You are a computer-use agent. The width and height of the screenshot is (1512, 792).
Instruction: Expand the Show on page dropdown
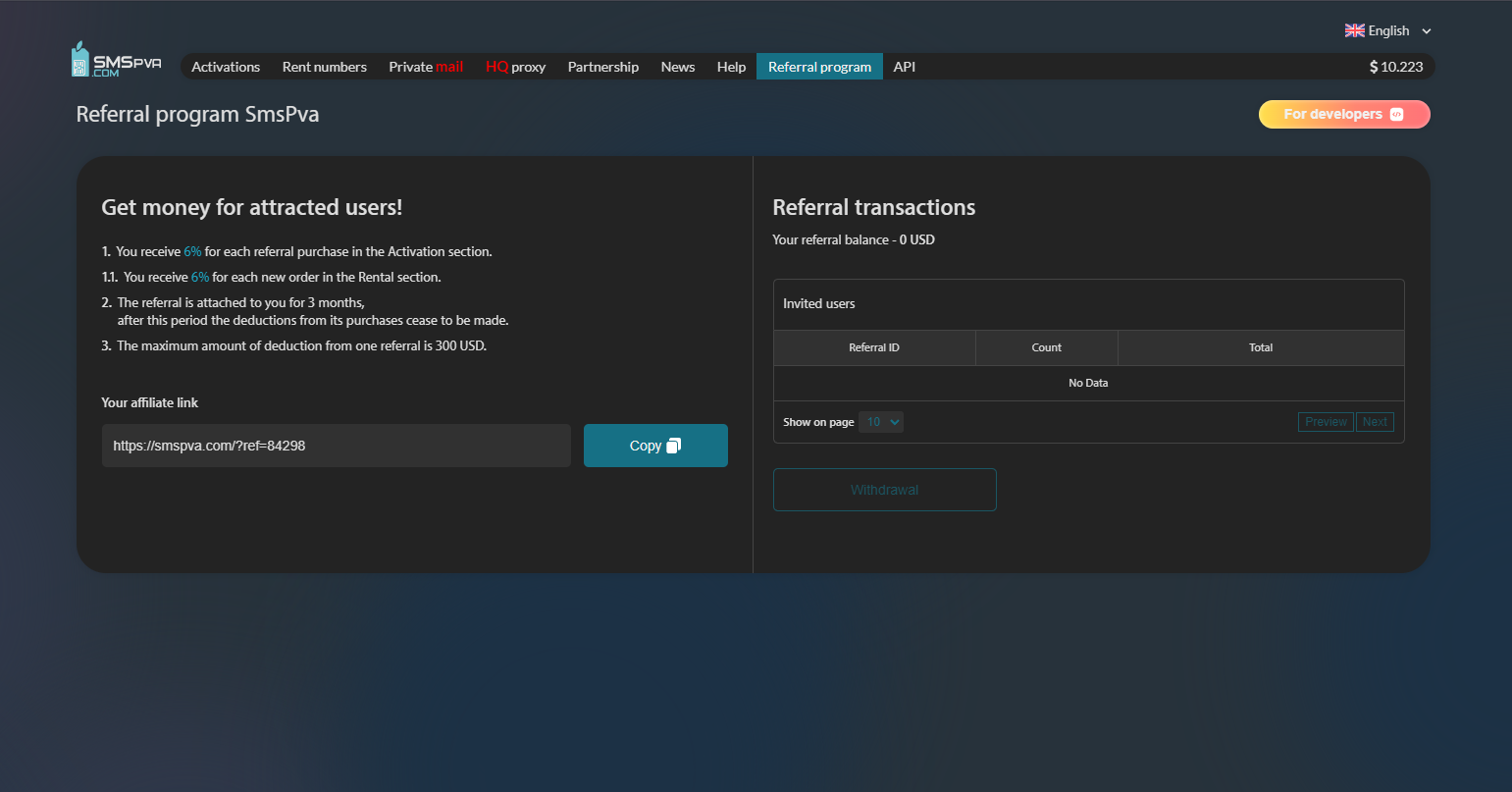(881, 422)
